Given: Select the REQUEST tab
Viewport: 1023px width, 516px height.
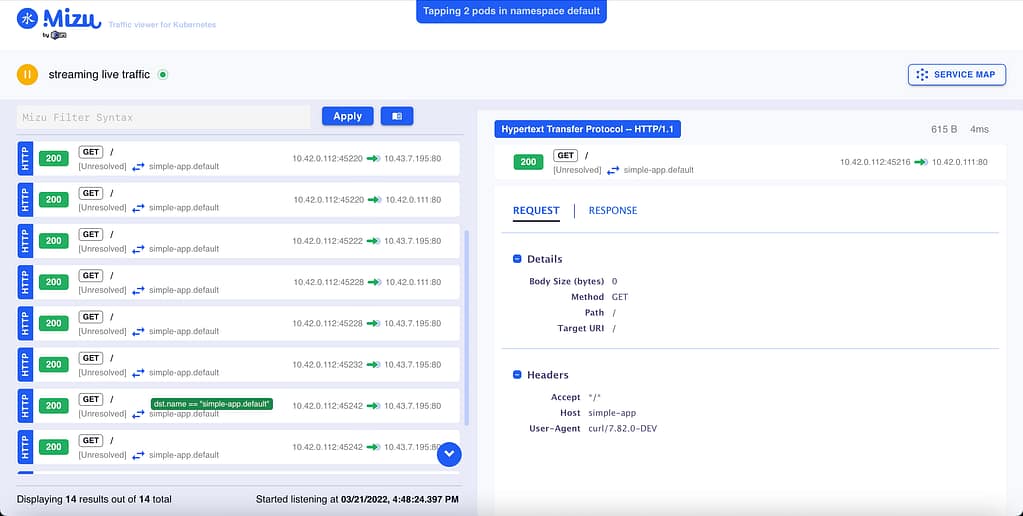Looking at the screenshot, I should 536,210.
